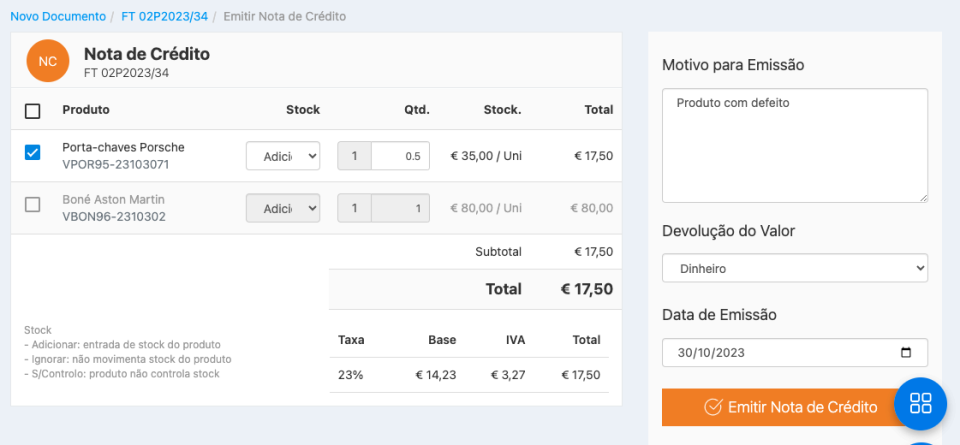This screenshot has width=960, height=445.
Task: Expand the Devolução do Valor dropdown
Action: coord(795,269)
